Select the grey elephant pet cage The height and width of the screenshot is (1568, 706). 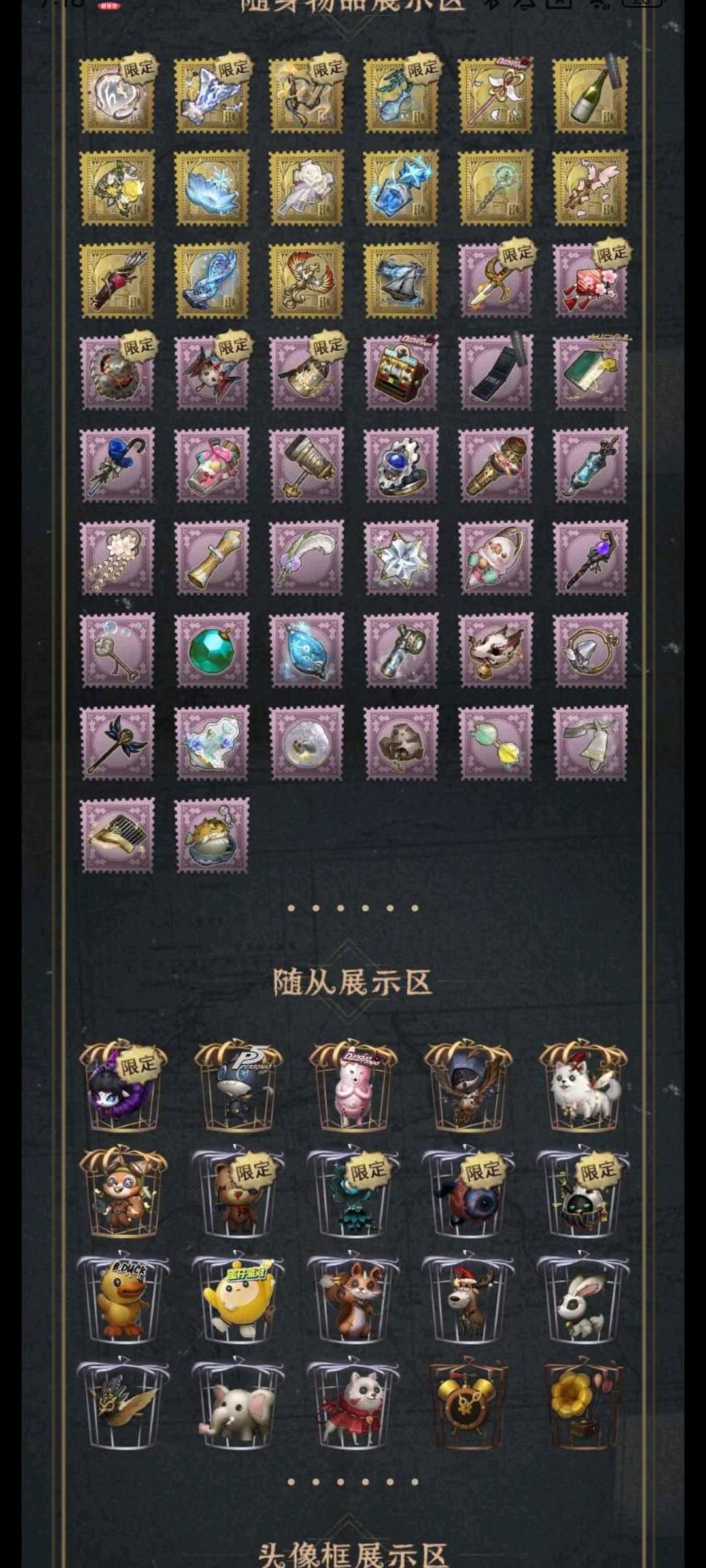pyautogui.click(x=238, y=1403)
